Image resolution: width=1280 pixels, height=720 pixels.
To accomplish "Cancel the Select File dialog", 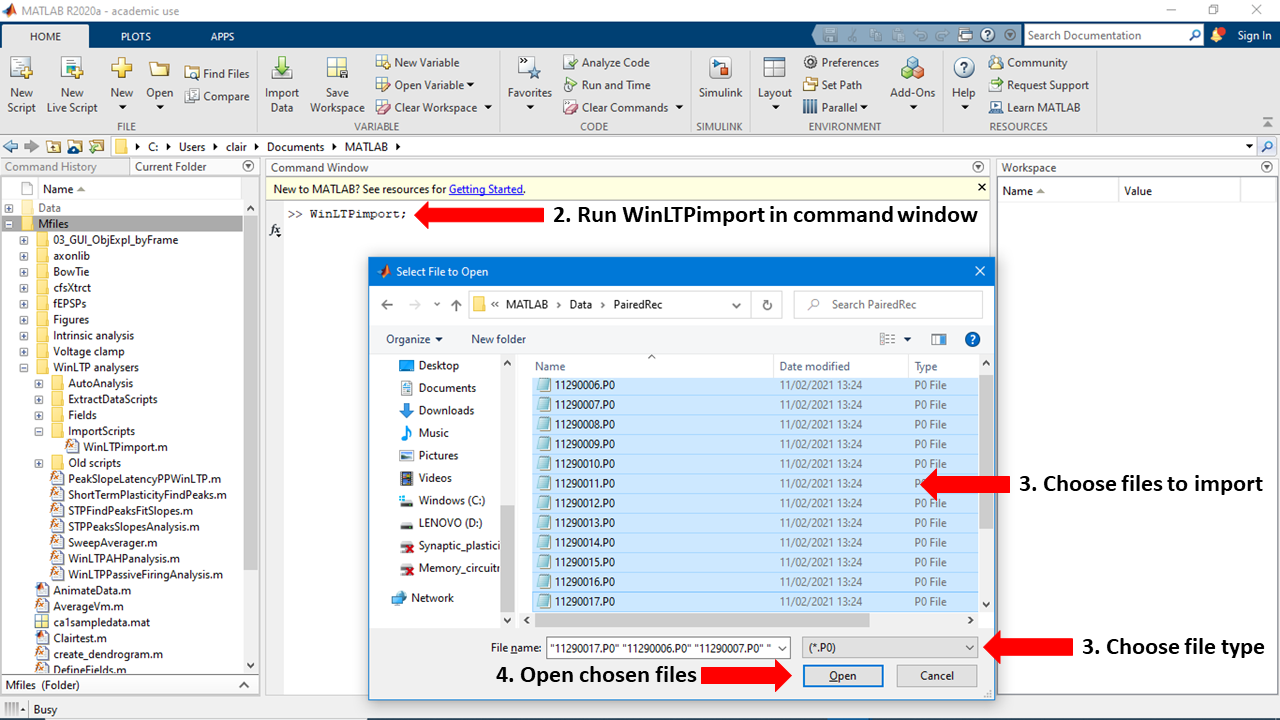I will 936,676.
